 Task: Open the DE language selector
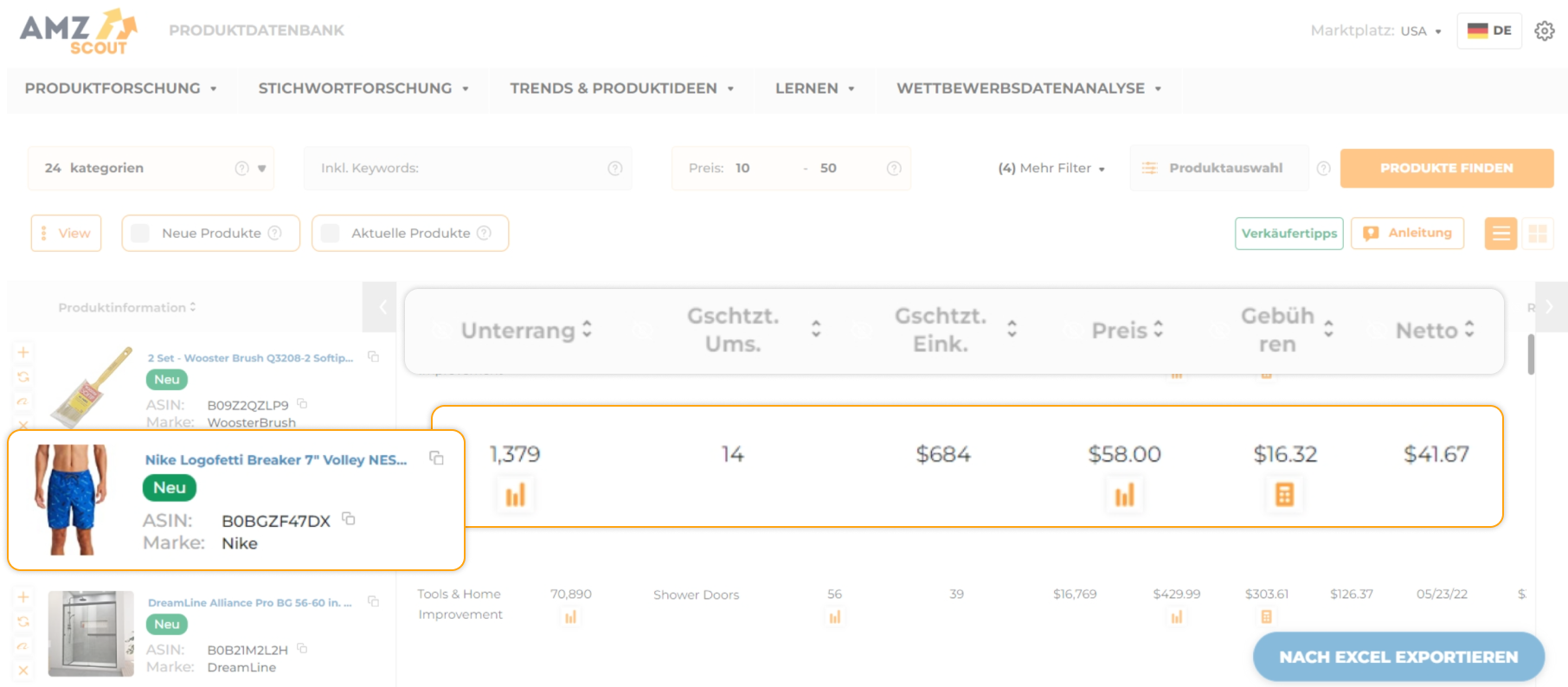1489,31
